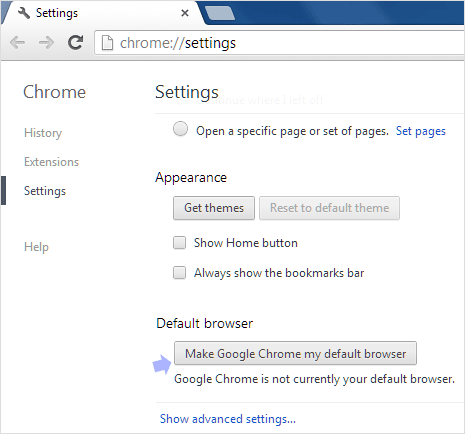Select 'Open a specific page' radio button
This screenshot has height=434, width=465.
pos(180,129)
